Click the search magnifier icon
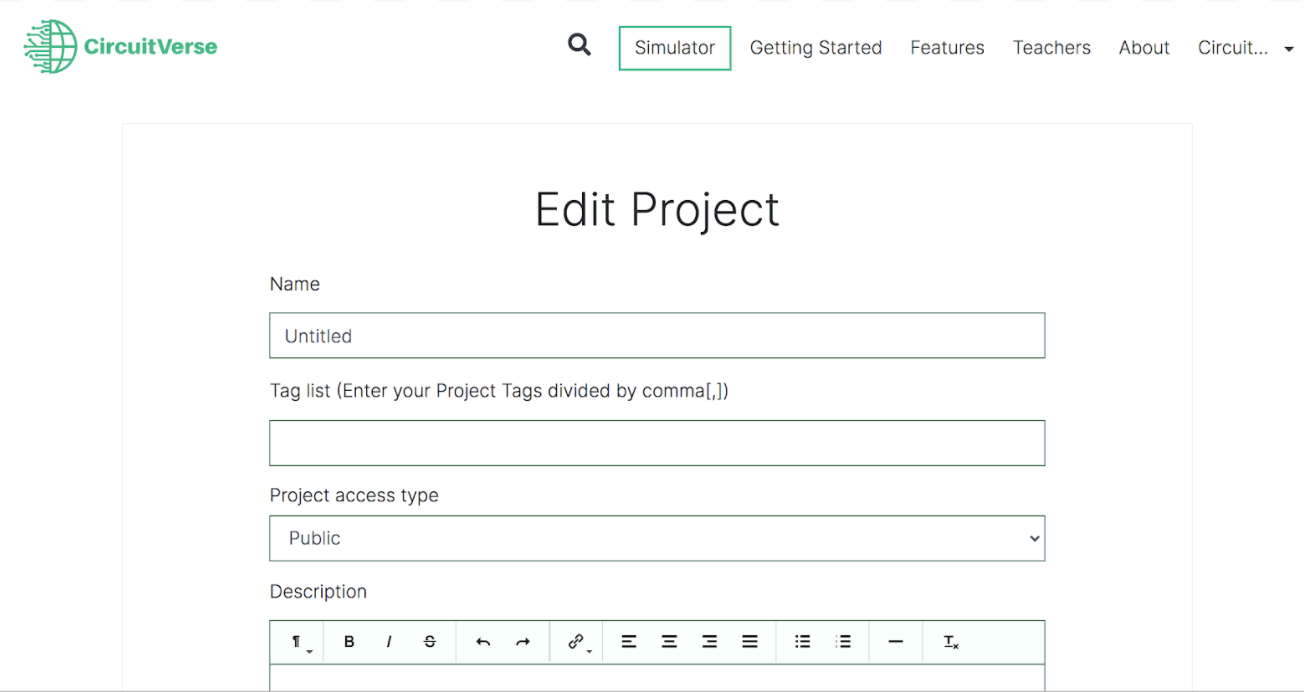Viewport: 1304px width, 692px height. point(579,45)
